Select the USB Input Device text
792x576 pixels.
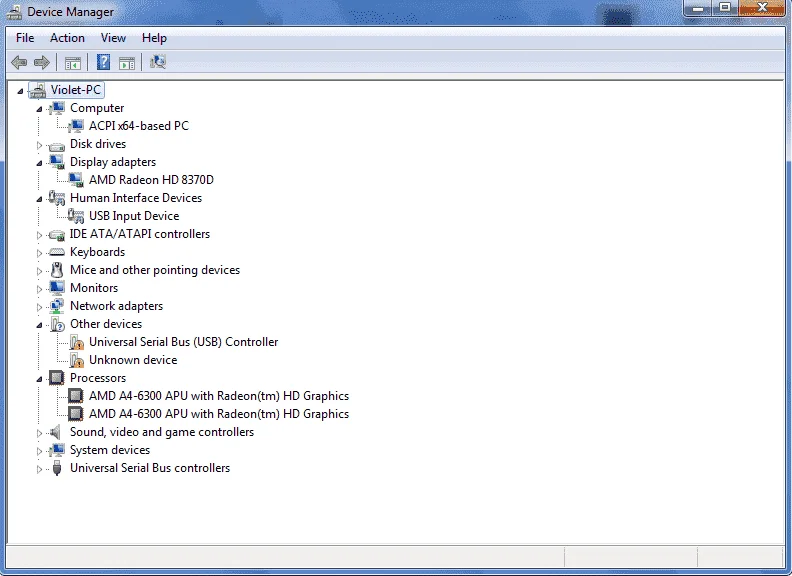(134, 216)
